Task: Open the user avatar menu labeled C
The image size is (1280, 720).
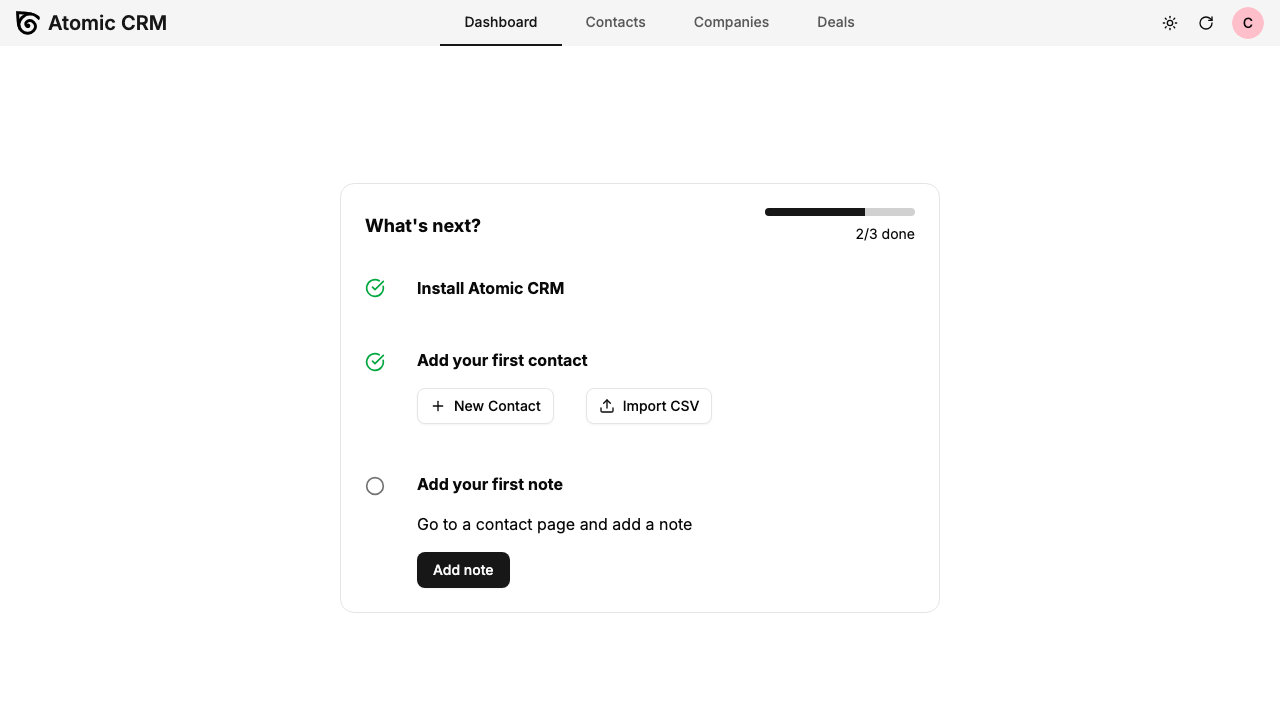Action: click(1248, 23)
